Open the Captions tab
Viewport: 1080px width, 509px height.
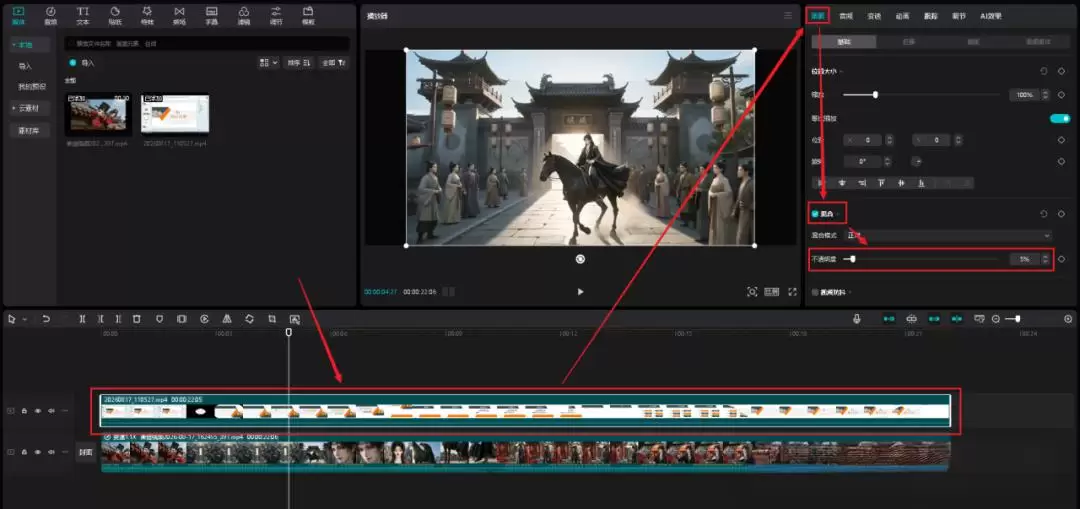click(x=212, y=16)
